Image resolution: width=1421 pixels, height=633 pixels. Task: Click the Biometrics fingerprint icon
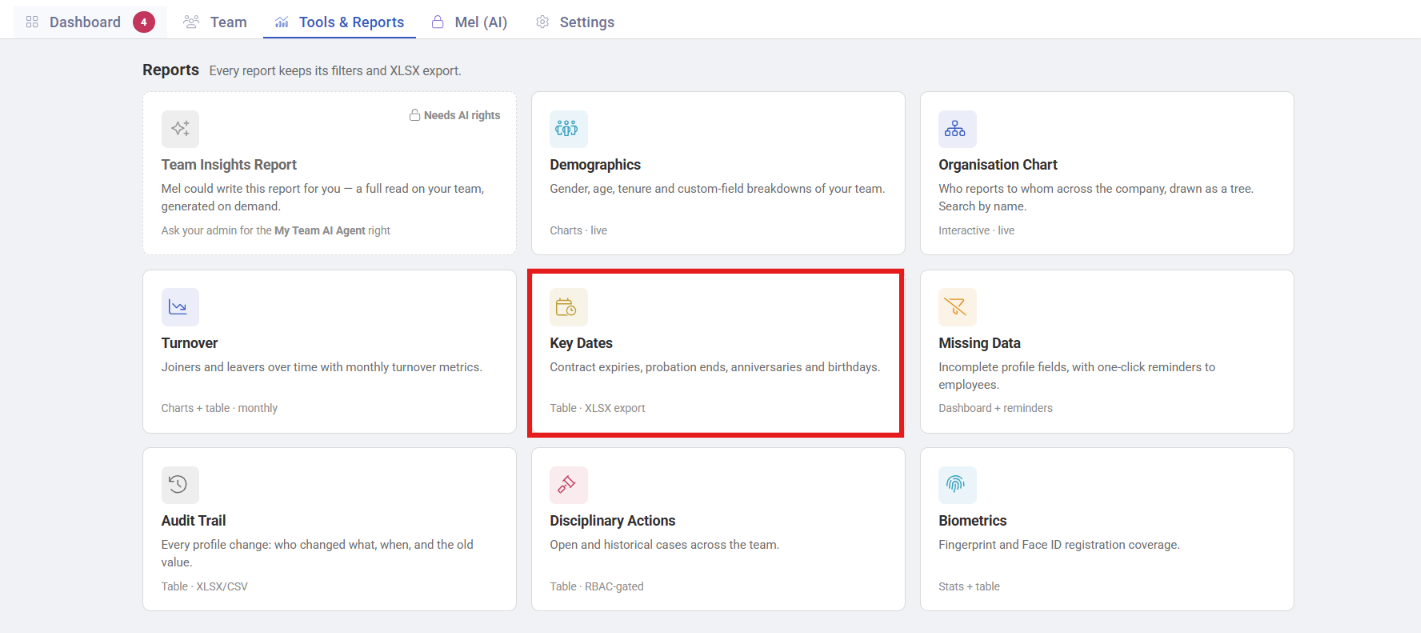pyautogui.click(x=957, y=485)
